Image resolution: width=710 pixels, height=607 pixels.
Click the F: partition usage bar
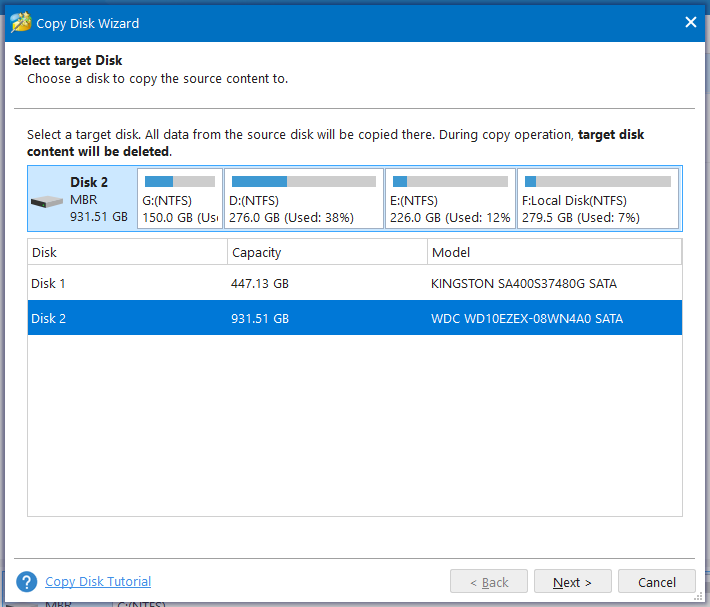click(598, 182)
